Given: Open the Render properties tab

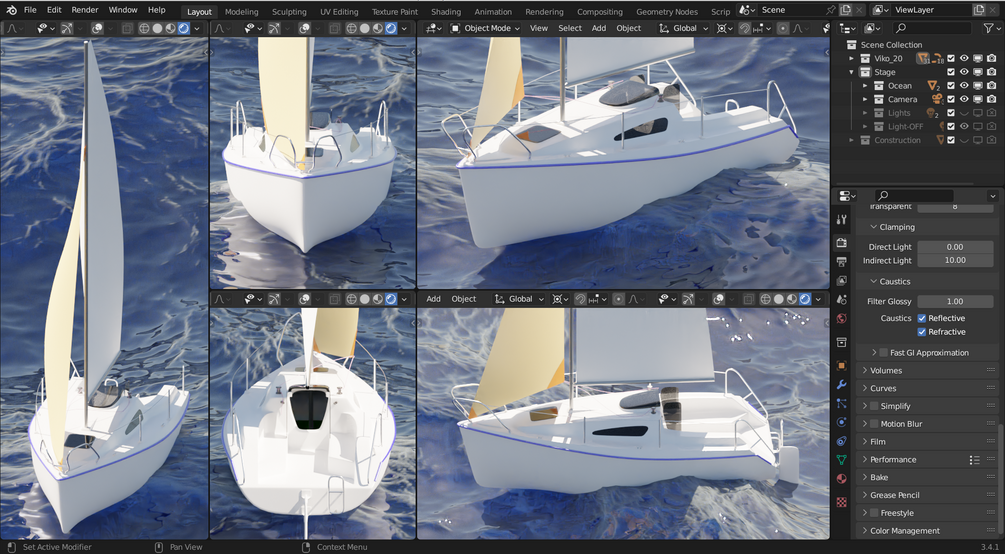Looking at the screenshot, I should pyautogui.click(x=842, y=242).
